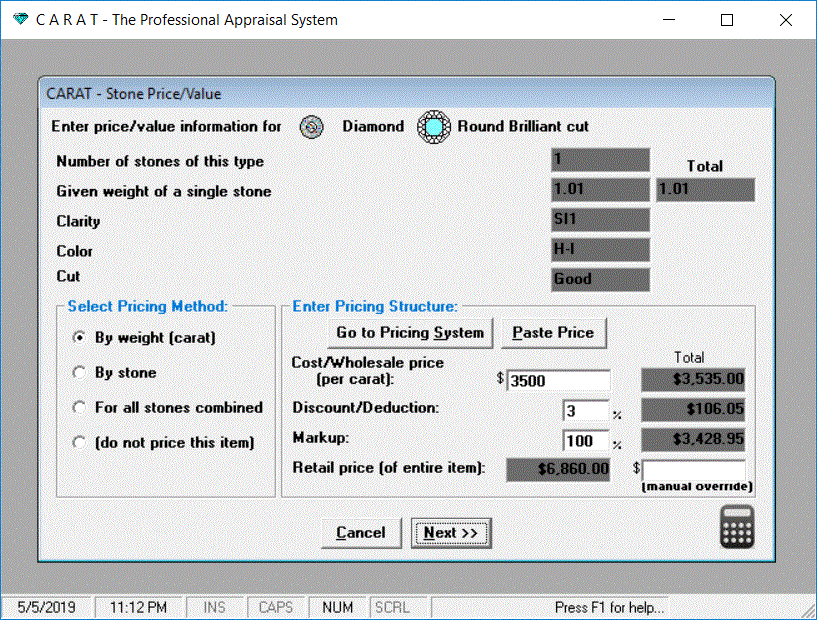This screenshot has height=620, width=817.
Task: Select By weight (carat) pricing method
Action: click(80, 338)
